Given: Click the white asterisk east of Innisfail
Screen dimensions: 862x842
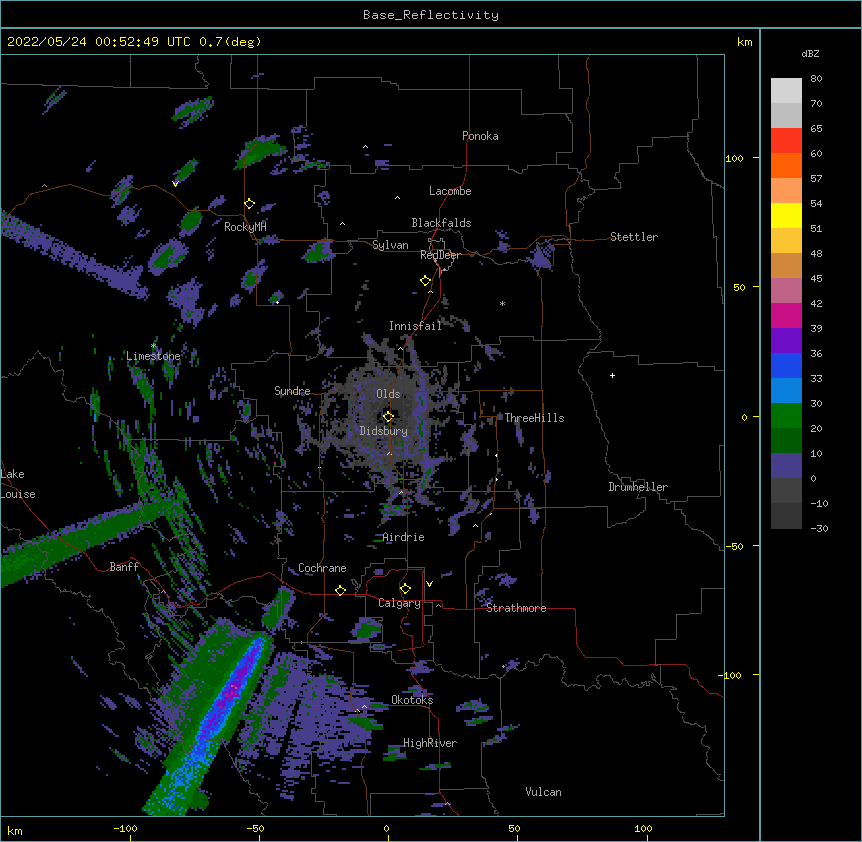Looking at the screenshot, I should [502, 303].
